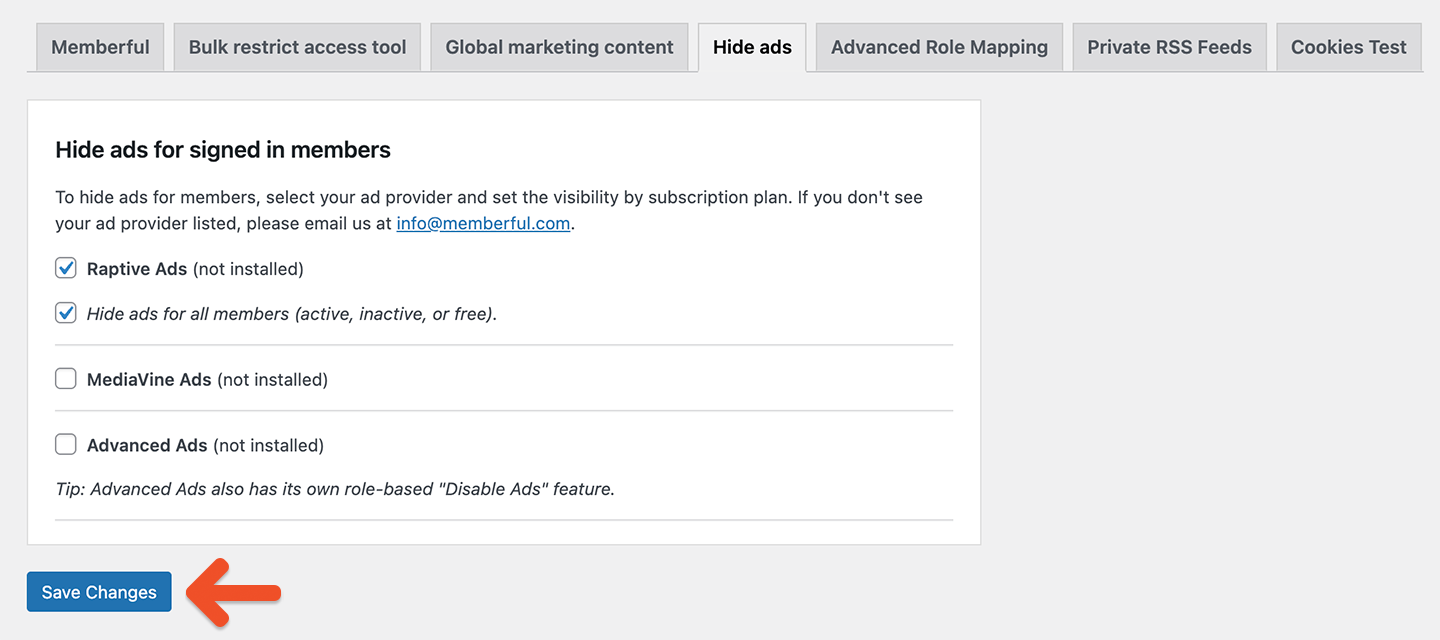Viewport: 1440px width, 640px height.
Task: Re-enable the all members ad hiding option
Action: point(65,313)
